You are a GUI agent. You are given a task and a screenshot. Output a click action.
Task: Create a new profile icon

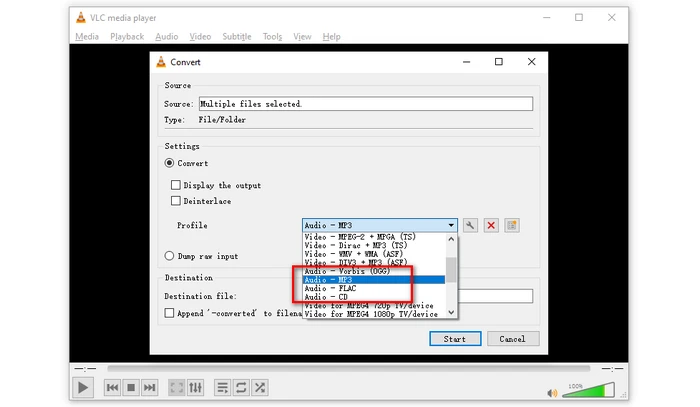tap(512, 226)
